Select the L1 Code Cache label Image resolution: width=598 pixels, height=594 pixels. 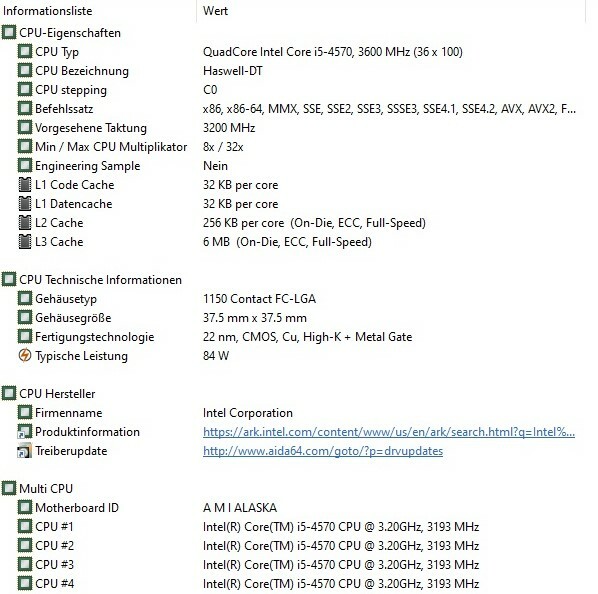(74, 185)
